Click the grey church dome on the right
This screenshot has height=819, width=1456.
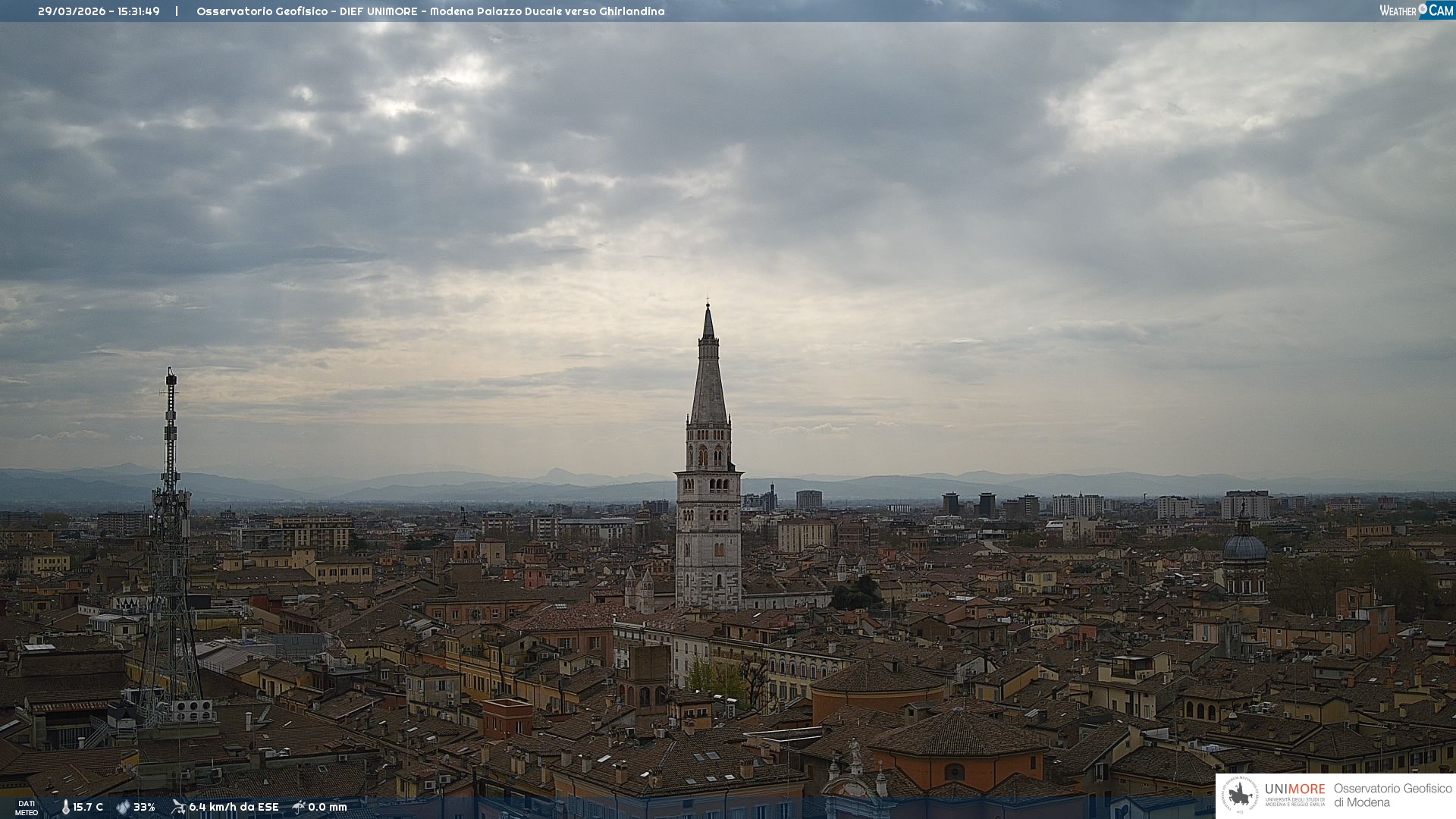coord(1244,547)
